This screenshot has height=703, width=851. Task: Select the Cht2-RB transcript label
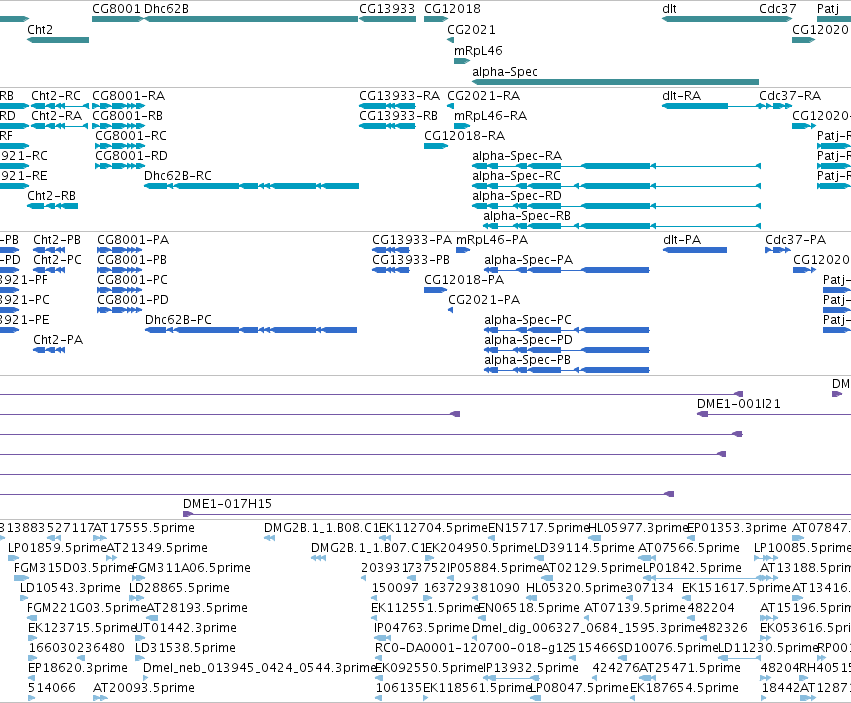click(52, 196)
